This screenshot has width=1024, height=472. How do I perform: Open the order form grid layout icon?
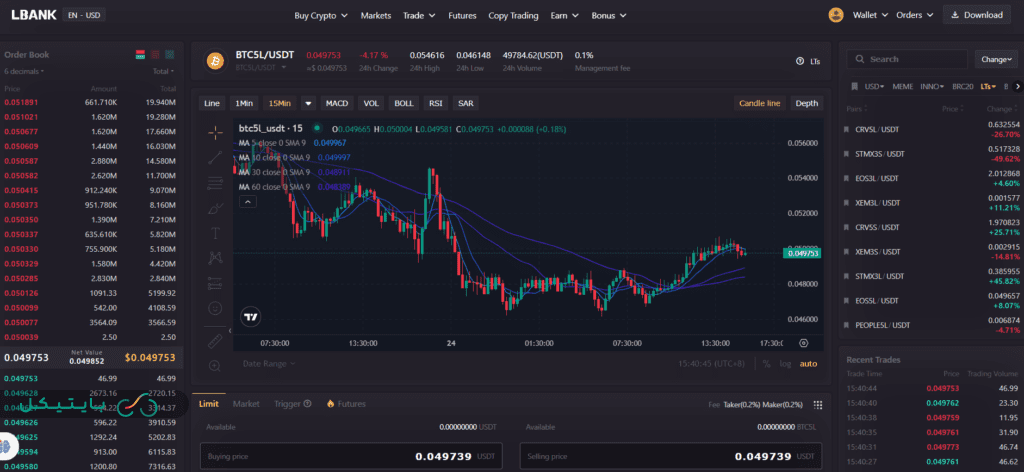click(x=816, y=404)
